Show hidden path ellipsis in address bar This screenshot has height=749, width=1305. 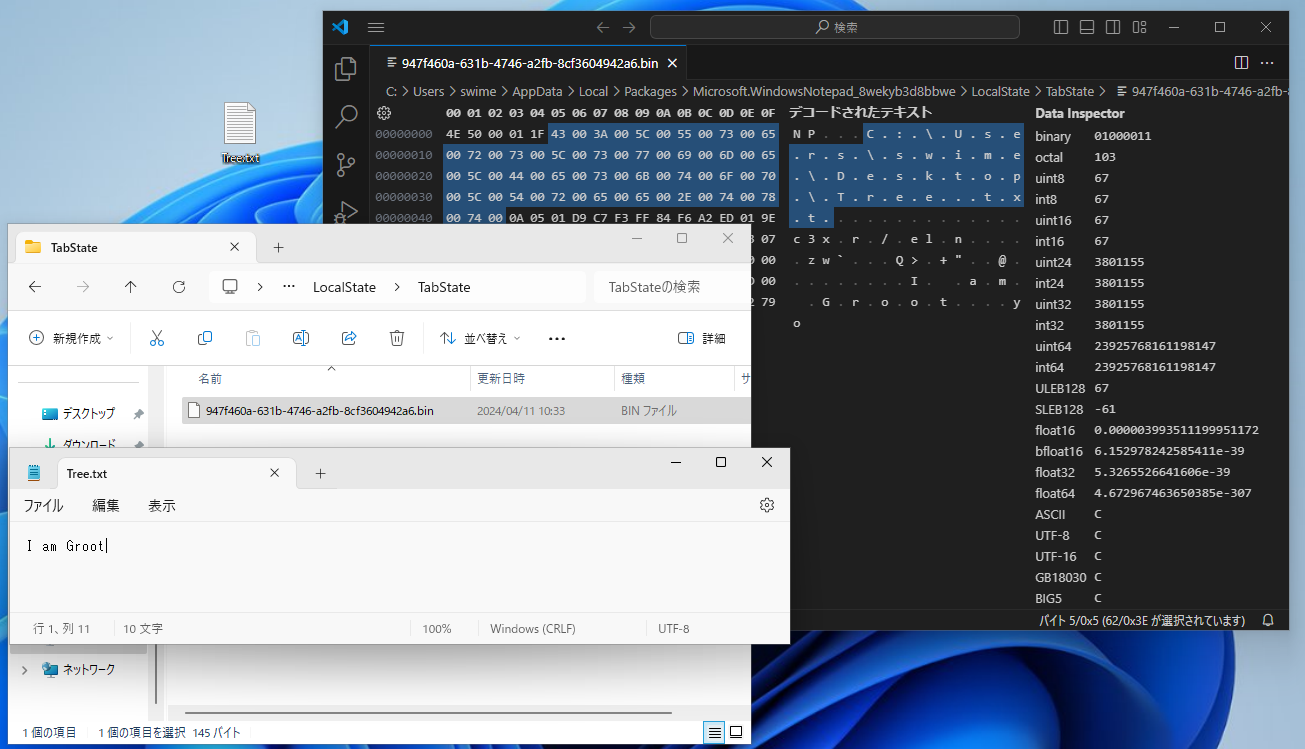pos(289,287)
